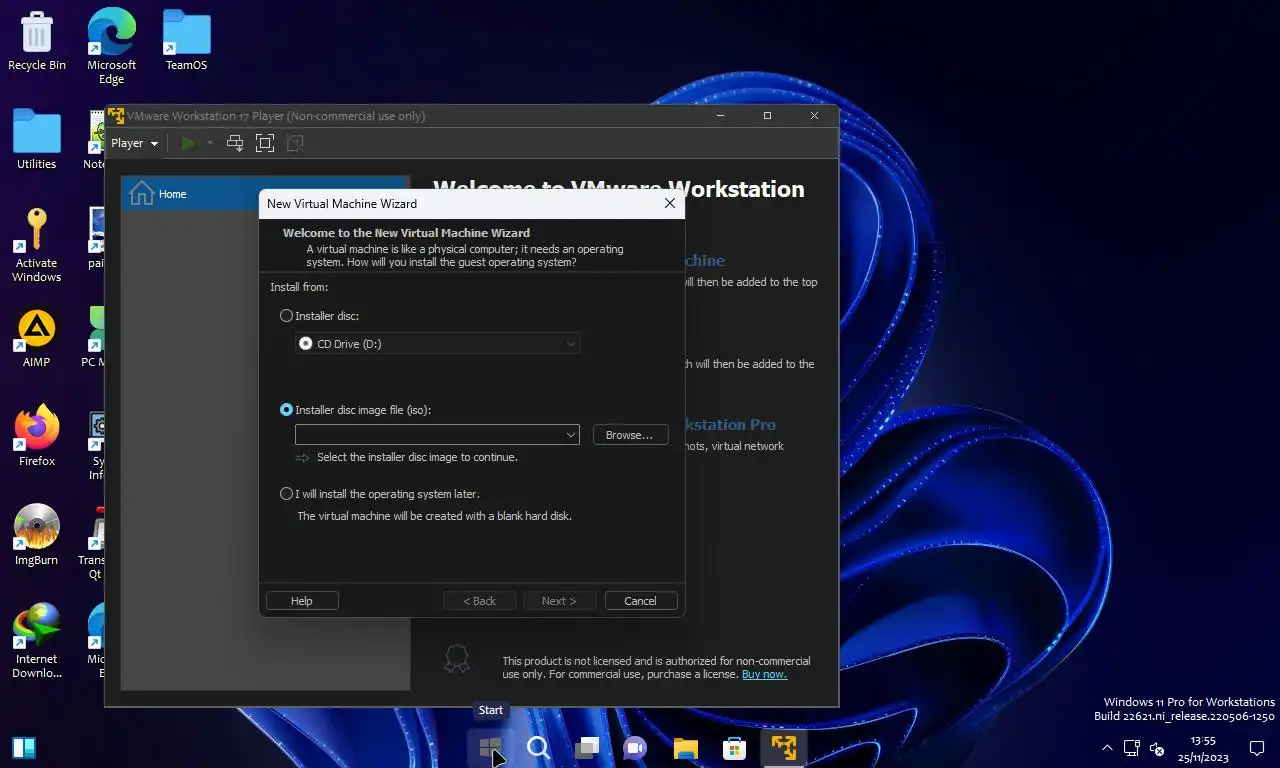The image size is (1280, 768).
Task: Select the Installer disc radio button
Action: click(287, 316)
